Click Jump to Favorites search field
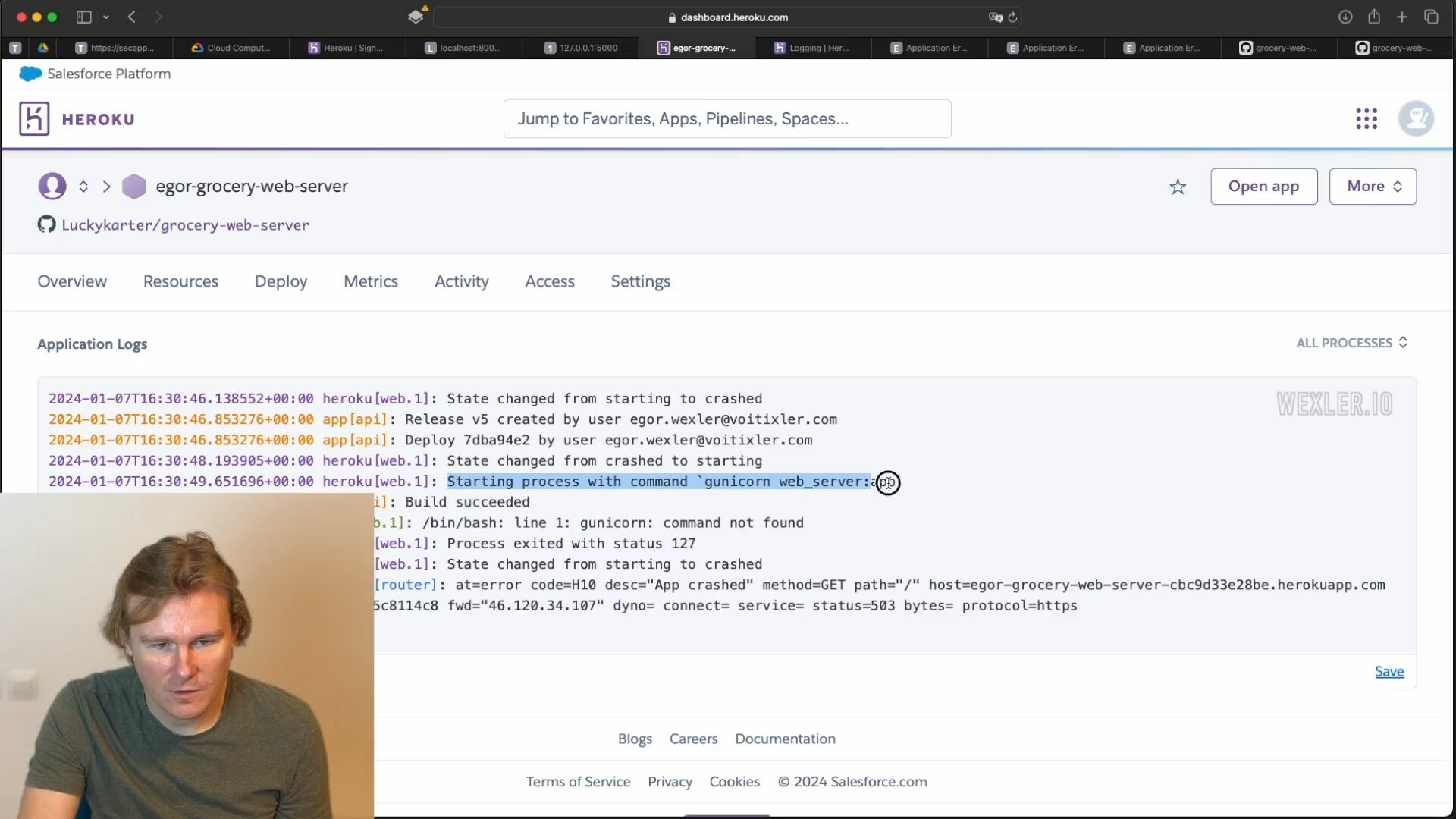 click(x=727, y=119)
